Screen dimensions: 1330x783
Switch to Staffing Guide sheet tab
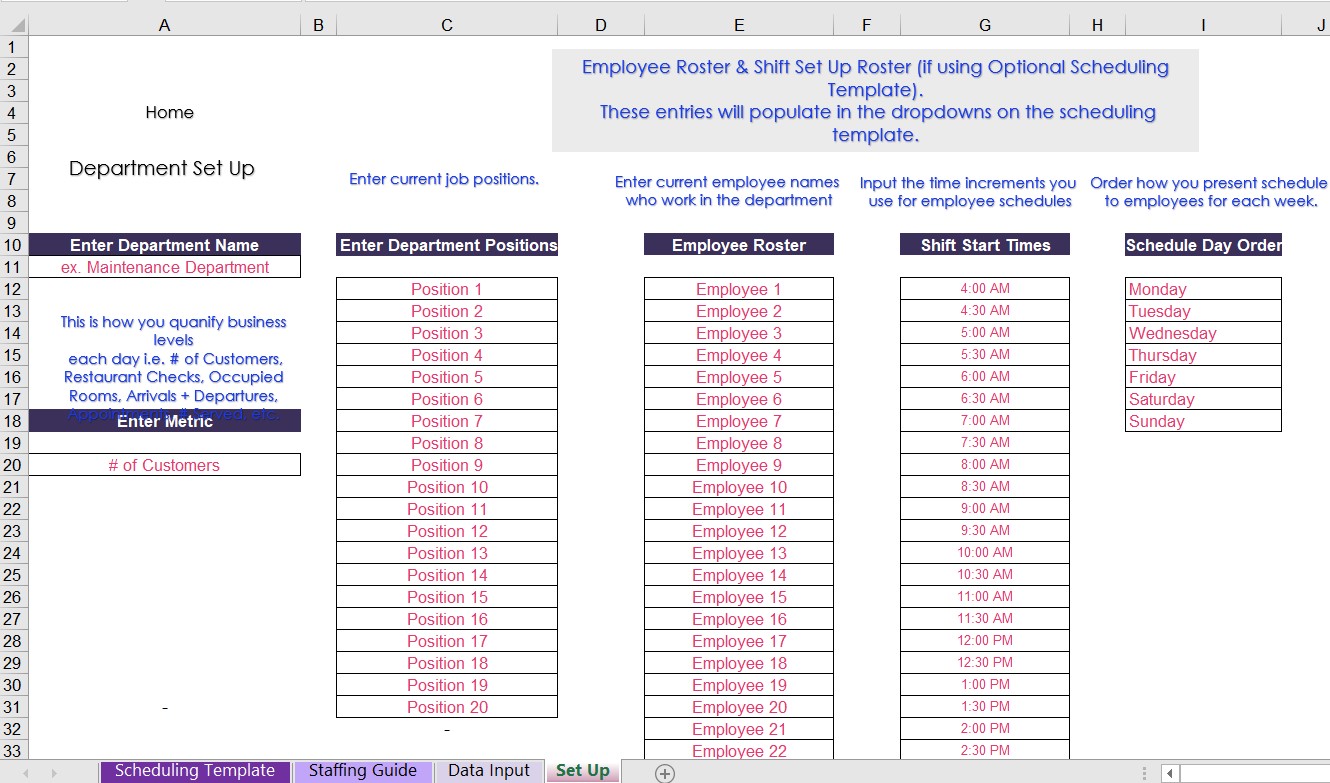pyautogui.click(x=363, y=771)
